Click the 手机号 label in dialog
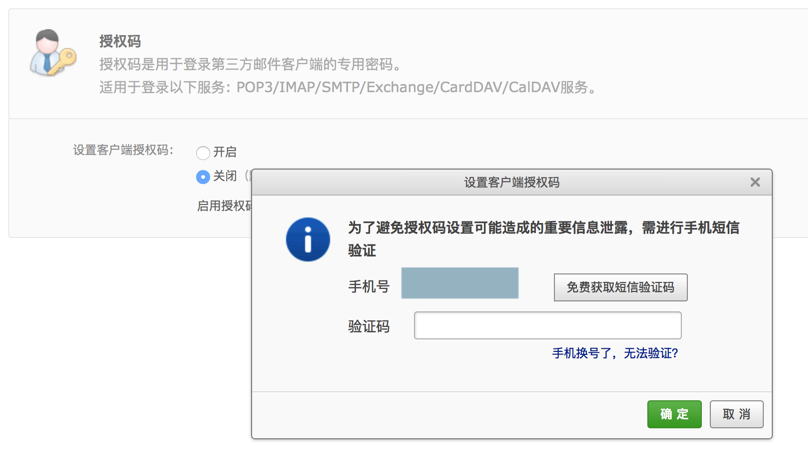808x461 pixels. click(x=369, y=287)
